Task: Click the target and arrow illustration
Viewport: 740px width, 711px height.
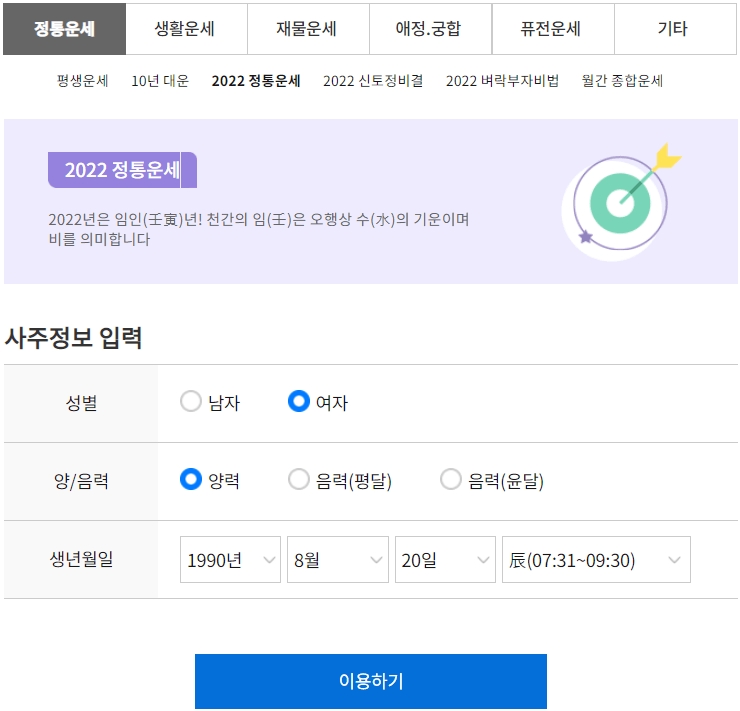Action: (621, 202)
